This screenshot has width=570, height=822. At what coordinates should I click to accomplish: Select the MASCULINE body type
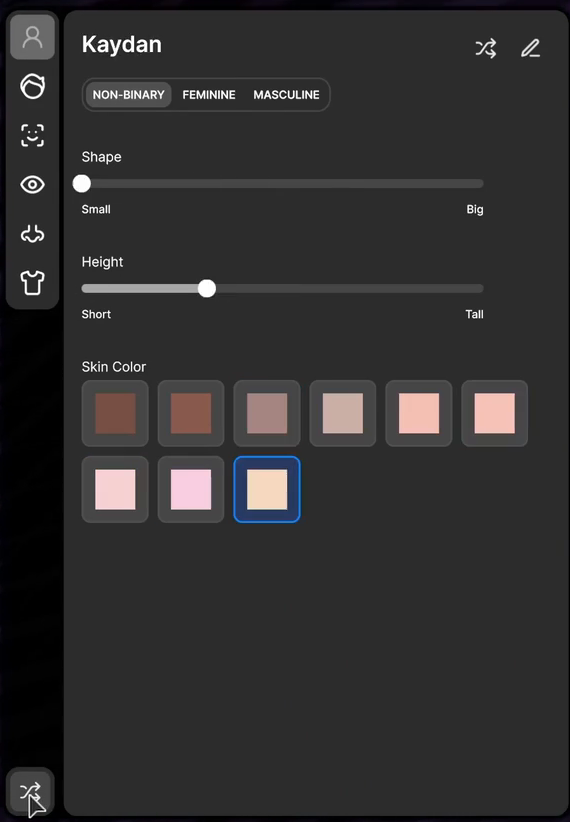click(x=286, y=95)
